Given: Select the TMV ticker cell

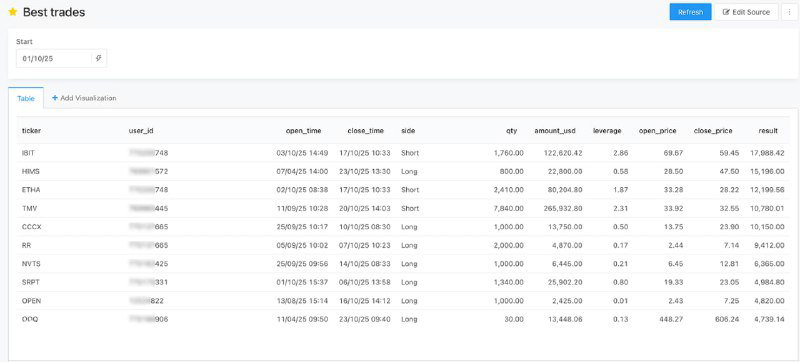Looking at the screenshot, I should pyautogui.click(x=29, y=208).
